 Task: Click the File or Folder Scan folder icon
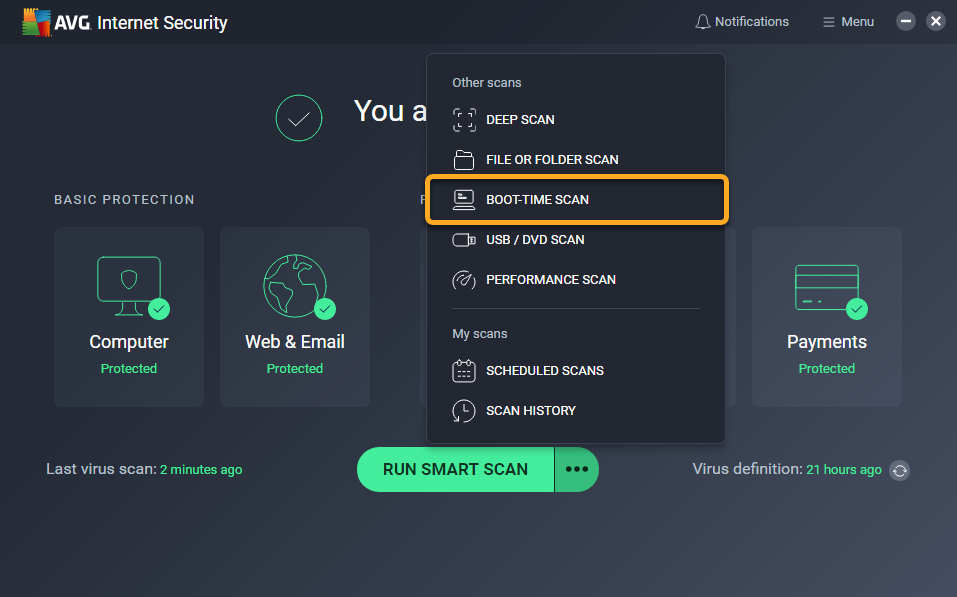coord(463,159)
